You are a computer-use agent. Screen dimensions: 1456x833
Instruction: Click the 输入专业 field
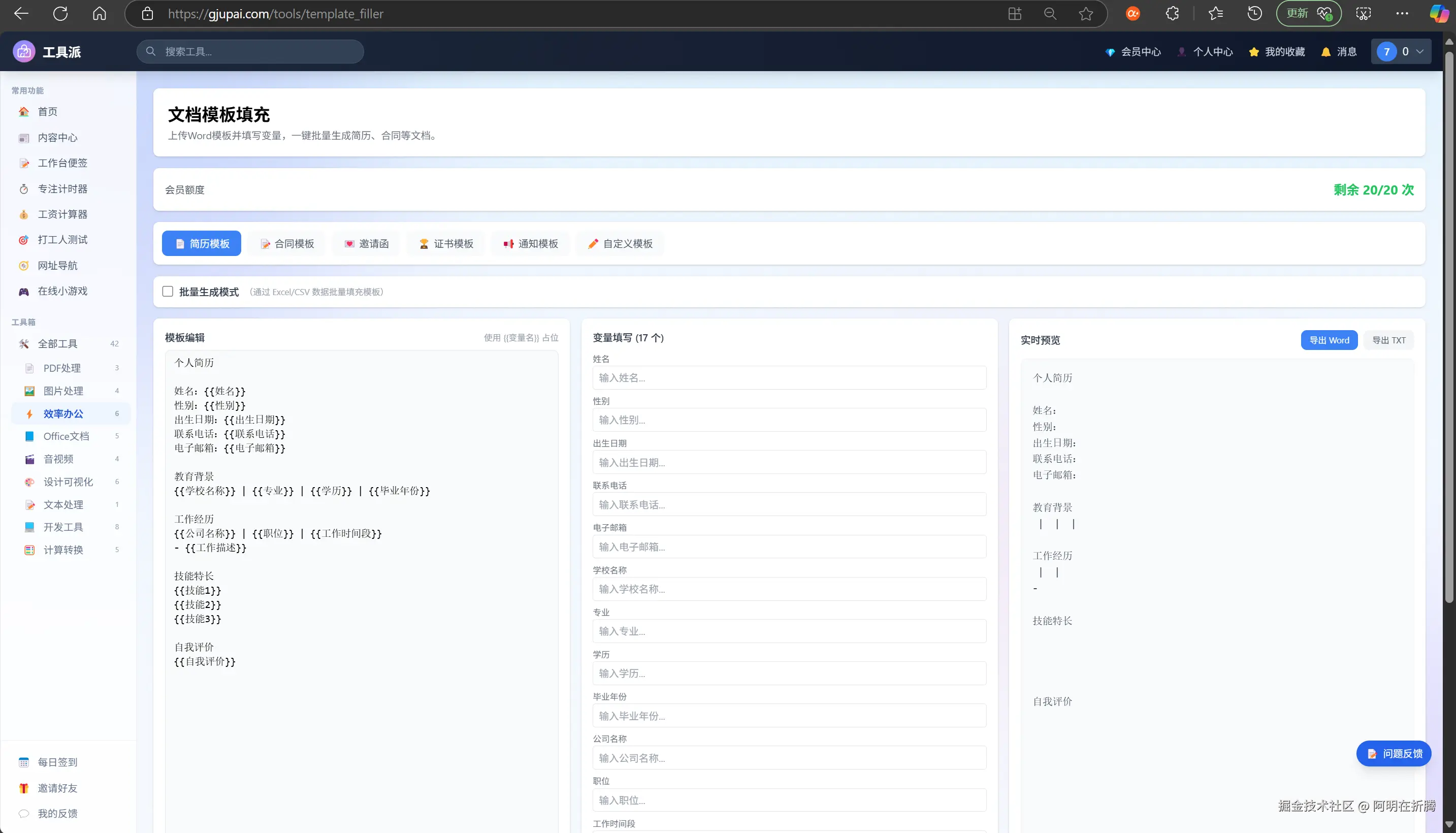coord(789,631)
